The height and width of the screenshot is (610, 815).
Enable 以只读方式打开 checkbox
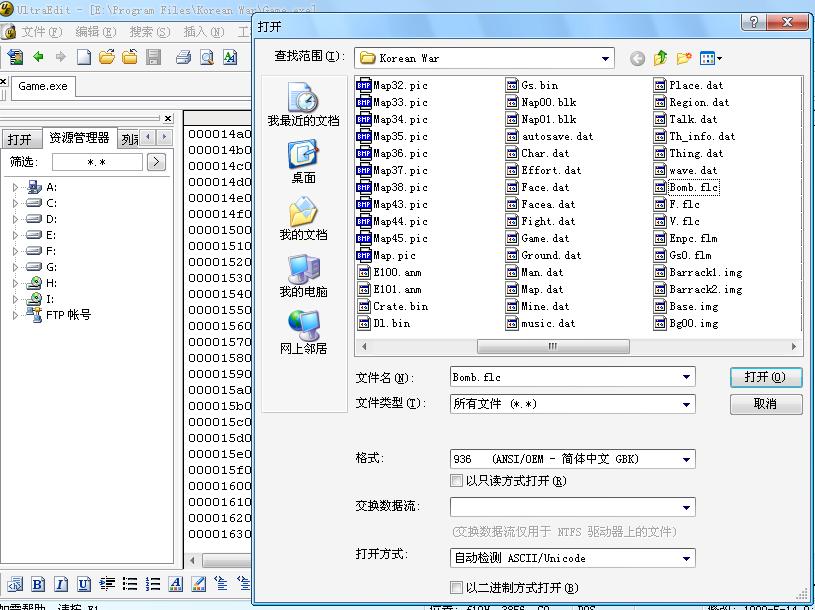tap(457, 481)
